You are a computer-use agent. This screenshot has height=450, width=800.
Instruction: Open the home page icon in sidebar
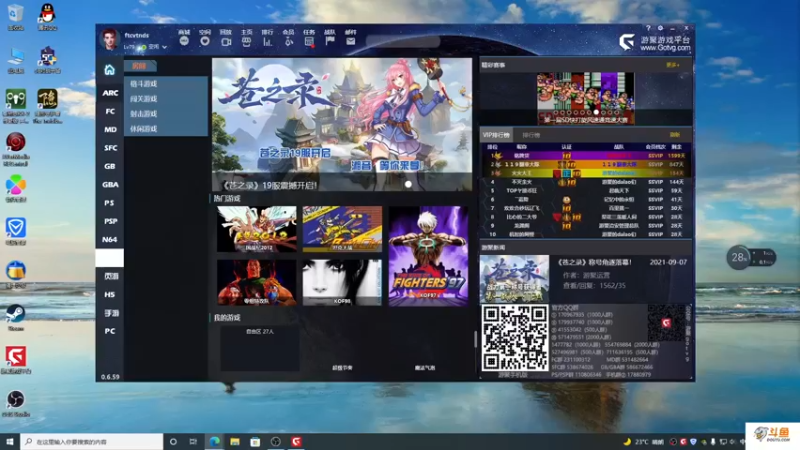(x=109, y=70)
